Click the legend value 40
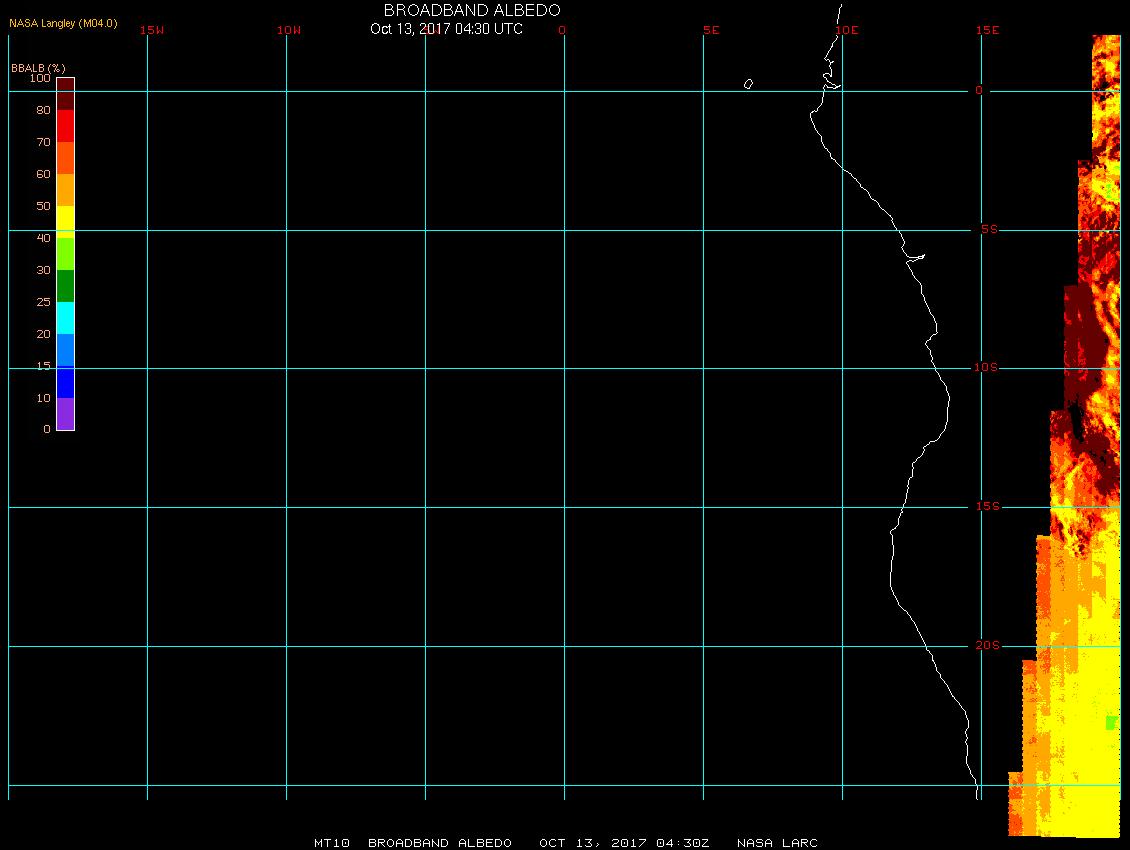Screen dimensions: 1130x850 (x=44, y=238)
